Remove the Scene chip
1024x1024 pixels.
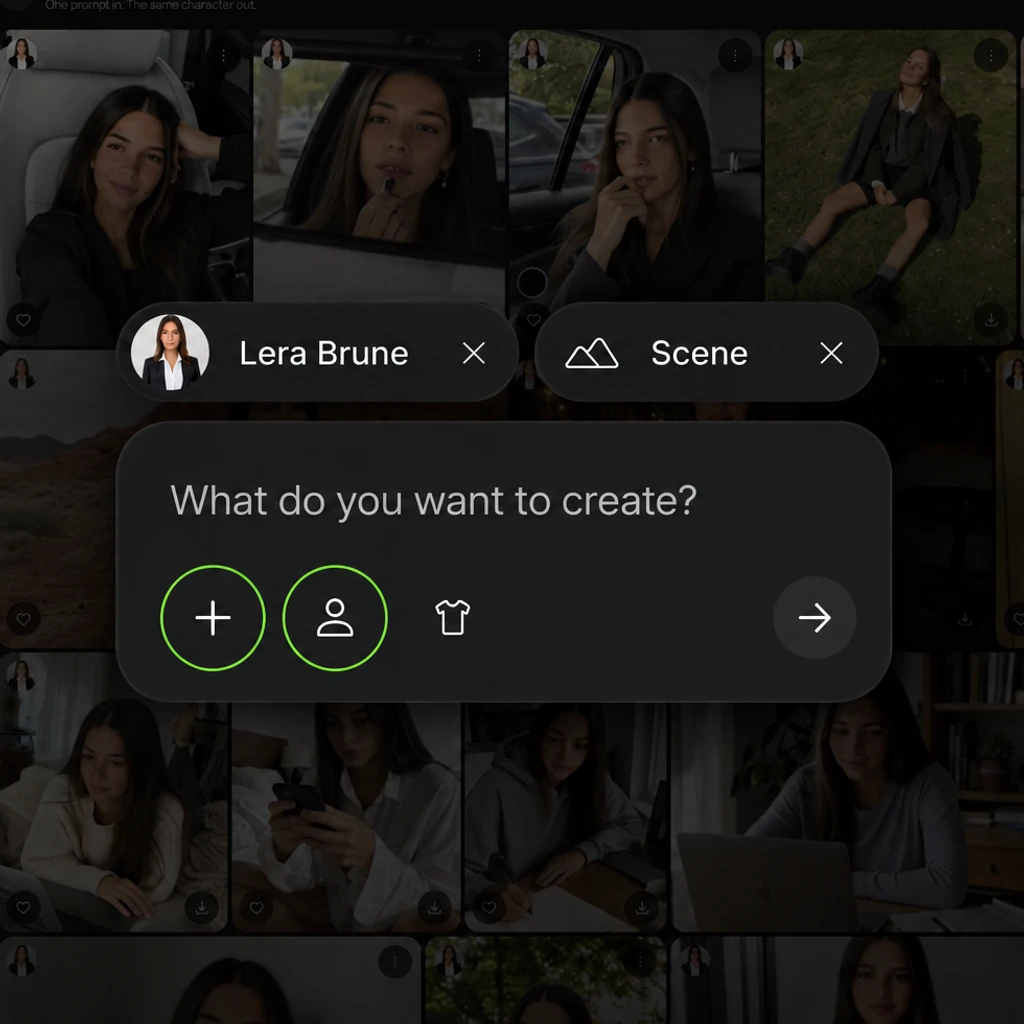[831, 353]
